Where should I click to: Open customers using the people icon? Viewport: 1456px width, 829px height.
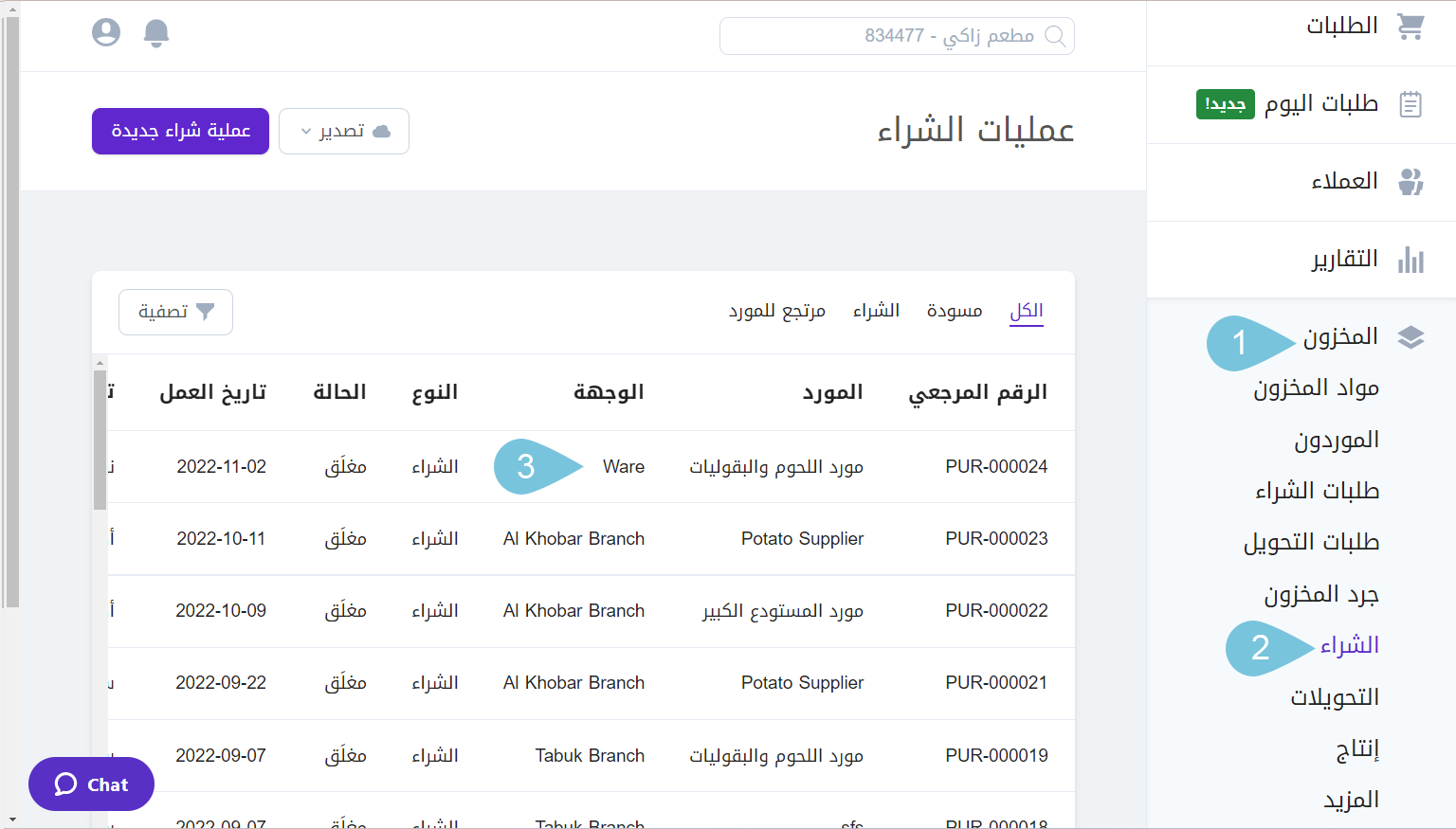[x=1410, y=181]
